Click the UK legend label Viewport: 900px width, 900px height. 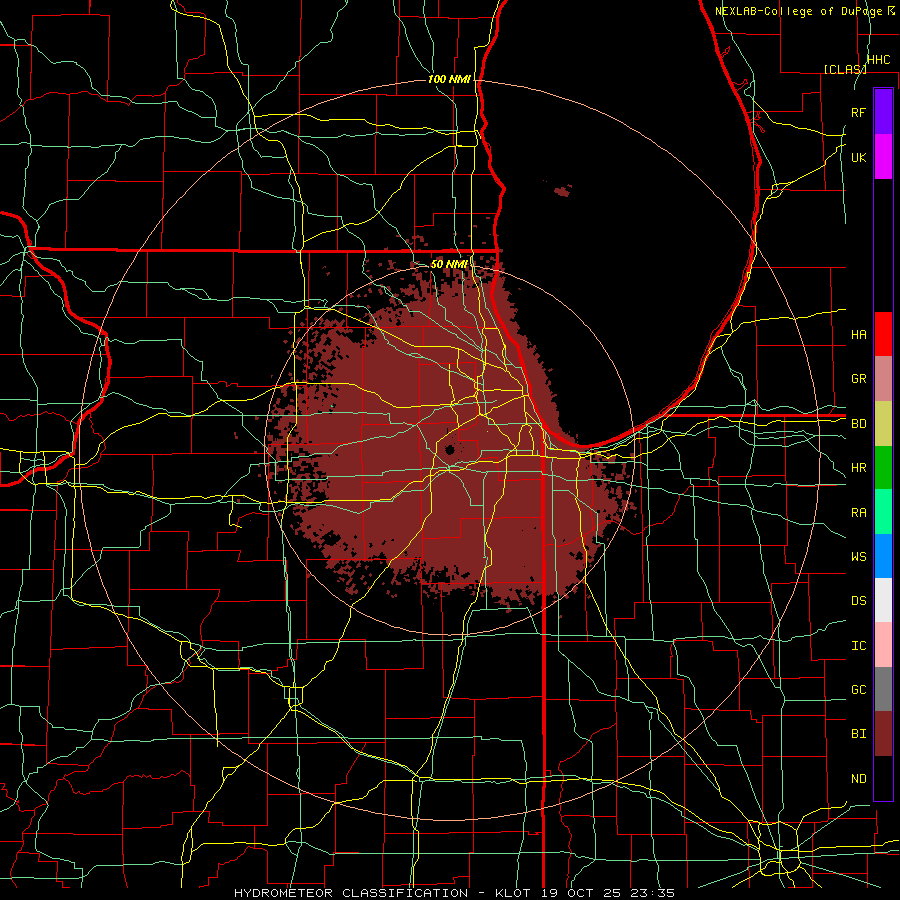click(858, 157)
